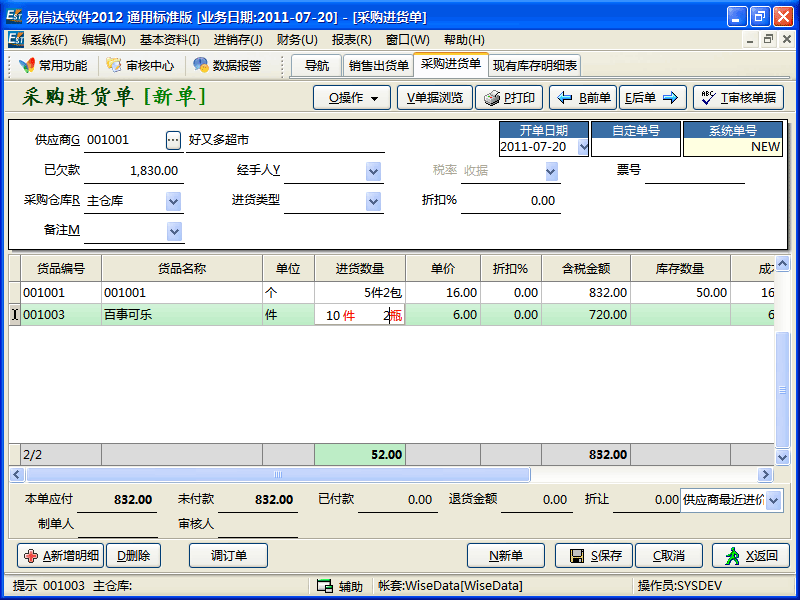The image size is (800, 600).
Task: Click X返回 to go back
Action: (749, 556)
